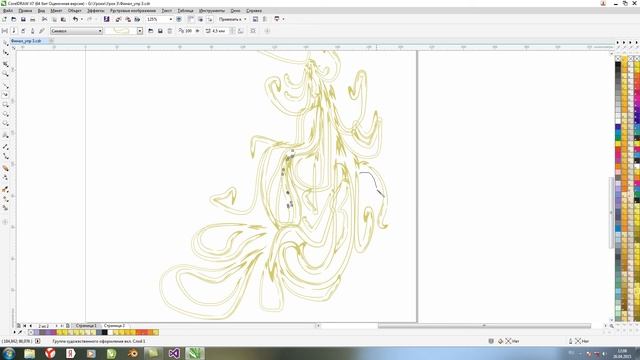Toggle Show Rulers in standard toolbar
The image size is (640, 360).
191,19
